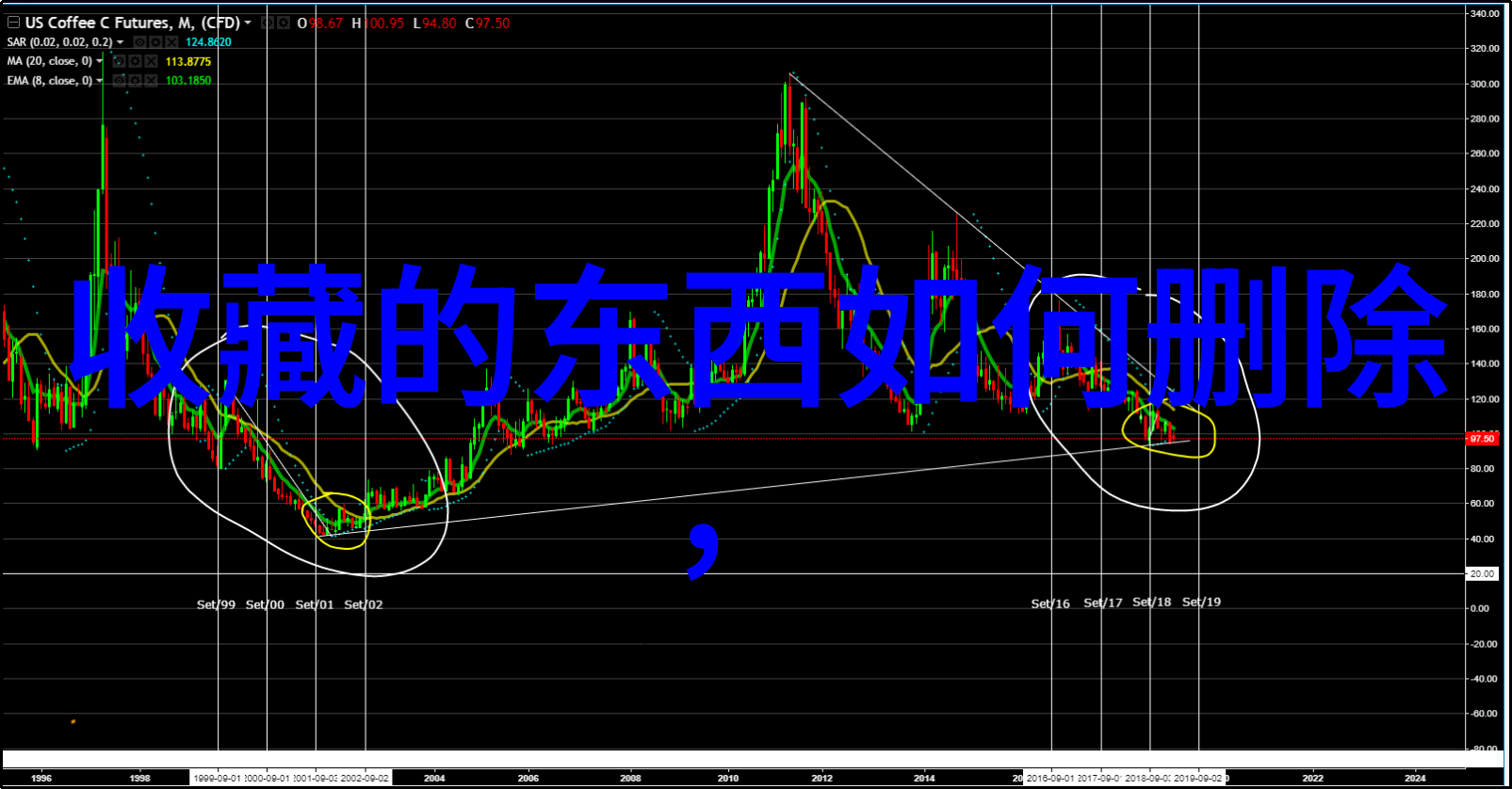Remove the EMA indicator with X
The height and width of the screenshot is (789, 1512).
click(x=151, y=80)
